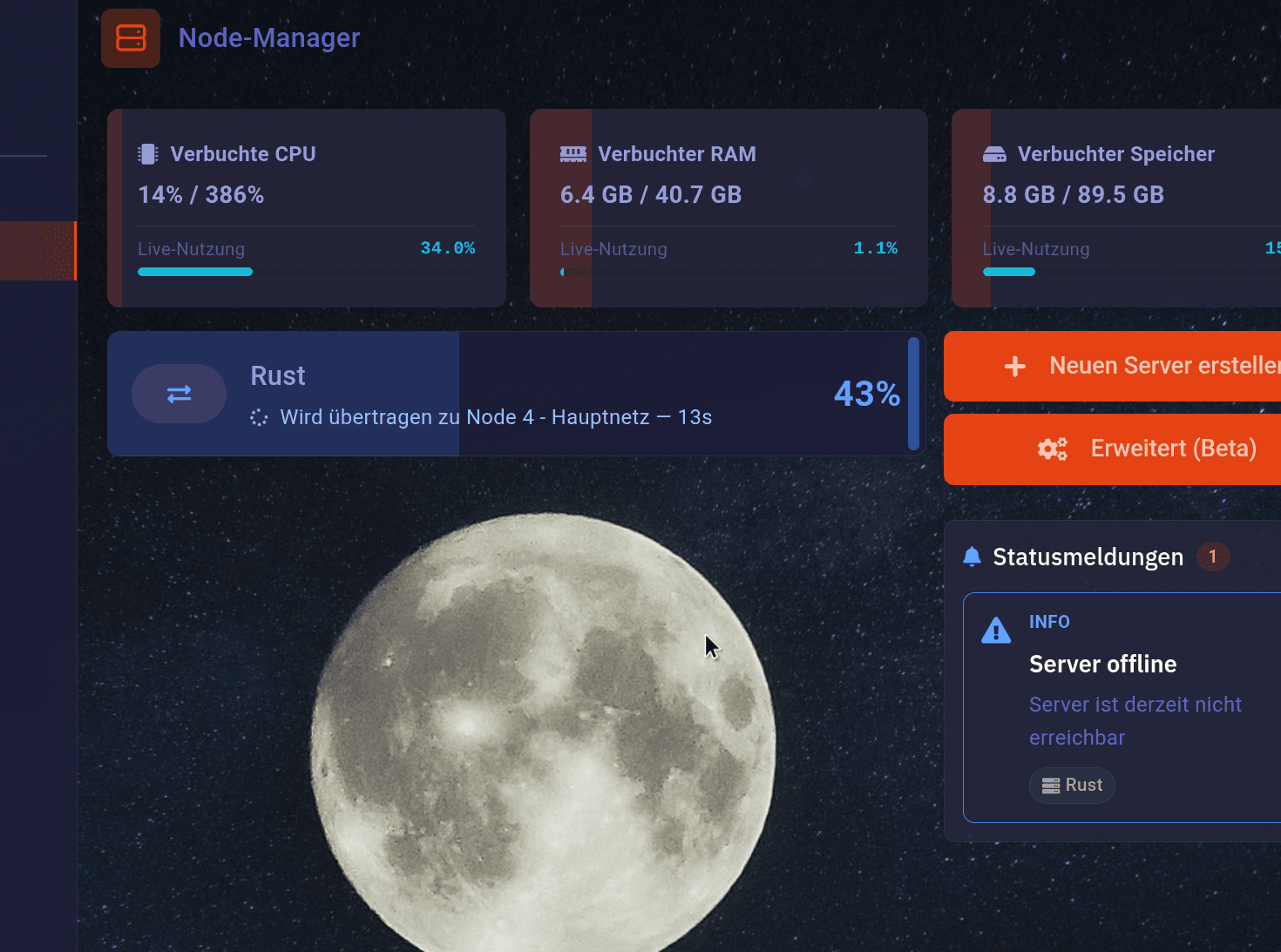
Task: Click the 'INFO' label in status card
Action: click(1049, 622)
